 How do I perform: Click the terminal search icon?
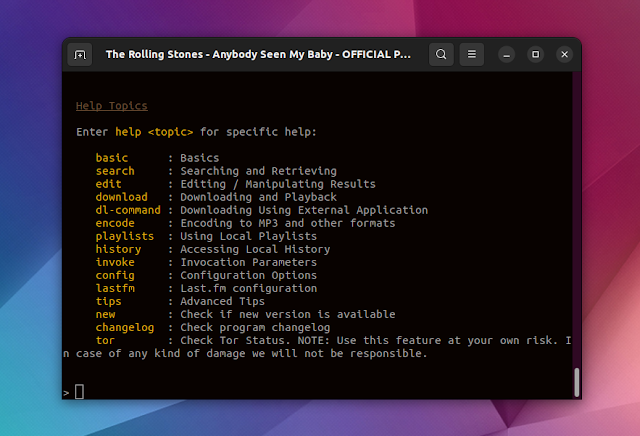click(x=441, y=54)
